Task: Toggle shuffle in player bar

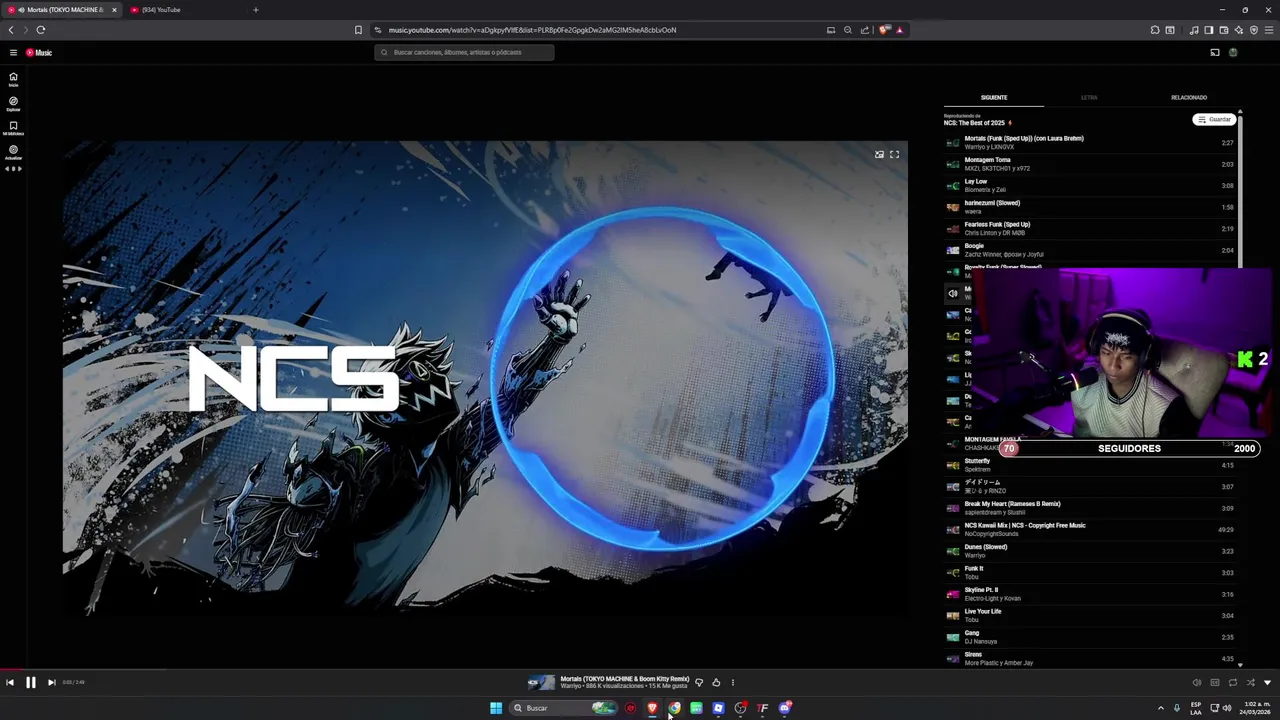Action: [1250, 682]
